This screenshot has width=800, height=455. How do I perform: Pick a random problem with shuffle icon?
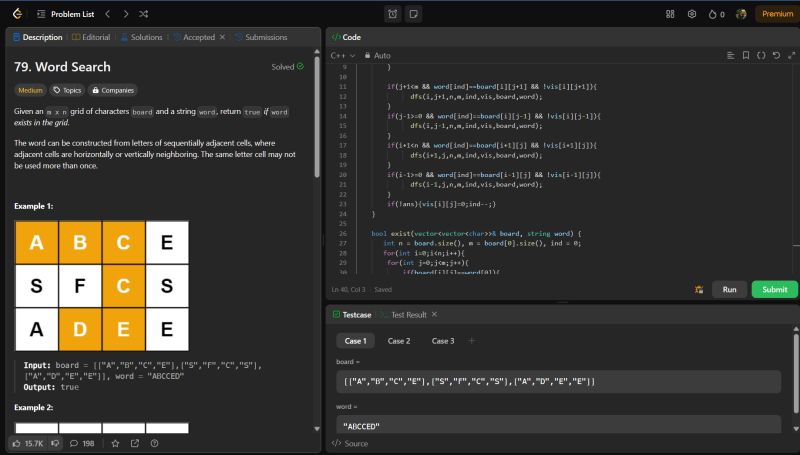pos(144,14)
